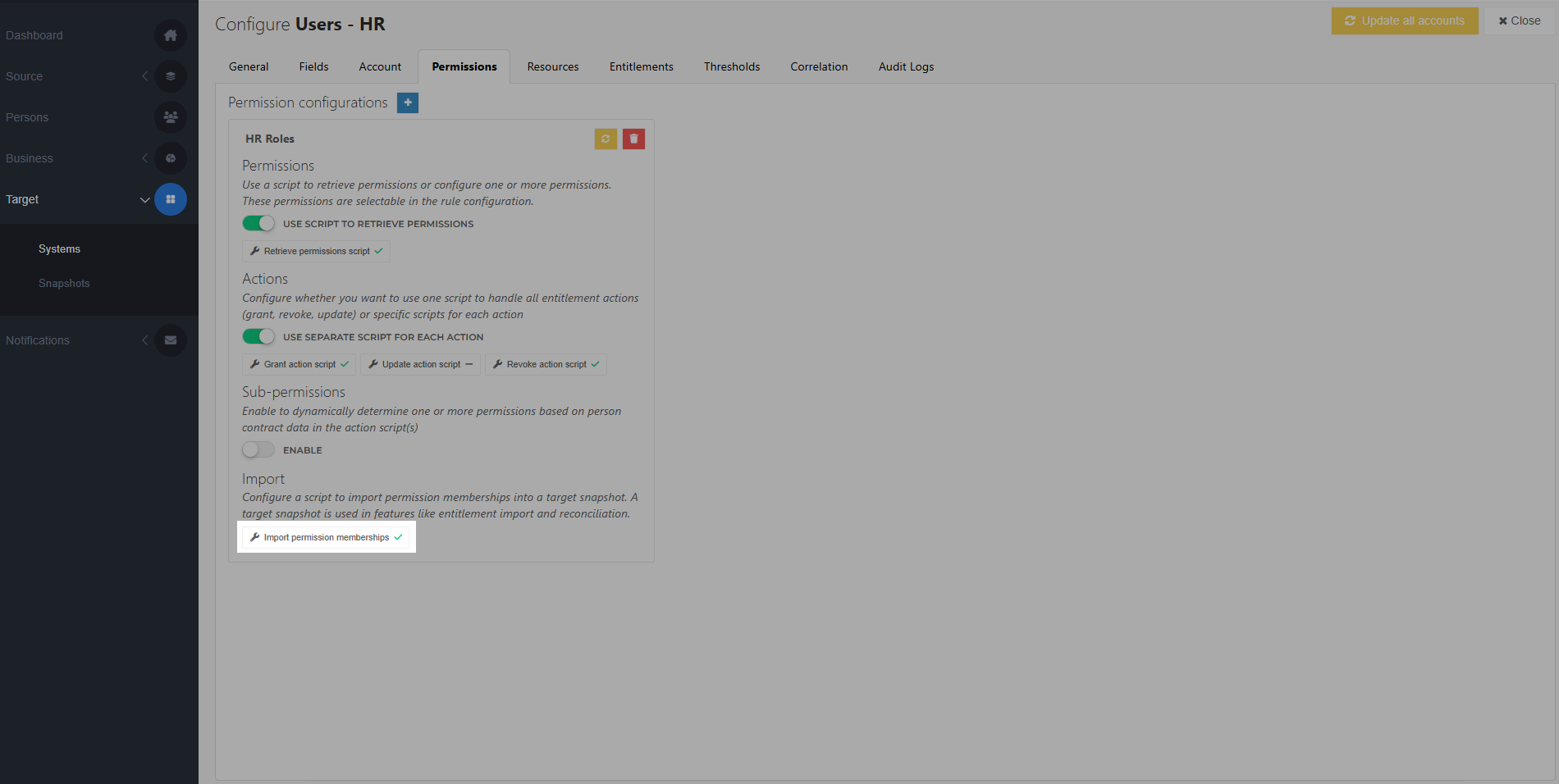Edit the Grant action script
The height and width of the screenshot is (784, 1559).
pos(299,364)
